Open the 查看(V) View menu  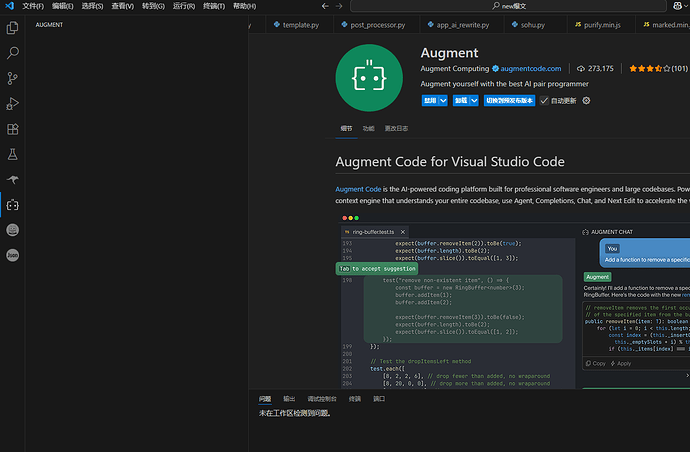click(x=122, y=6)
